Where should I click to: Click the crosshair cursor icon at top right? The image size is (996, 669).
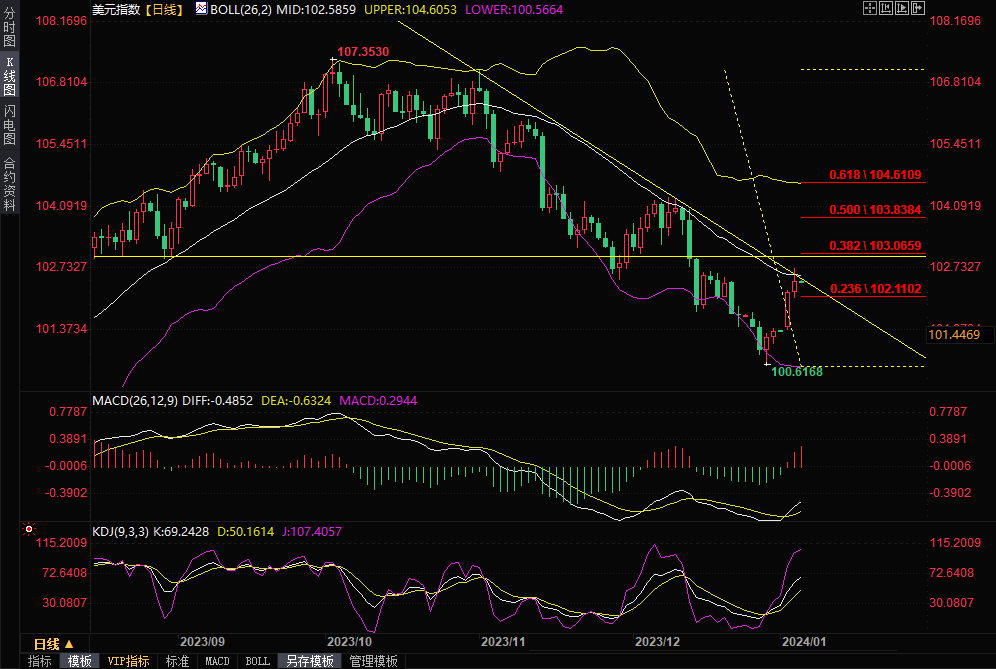(870, 8)
